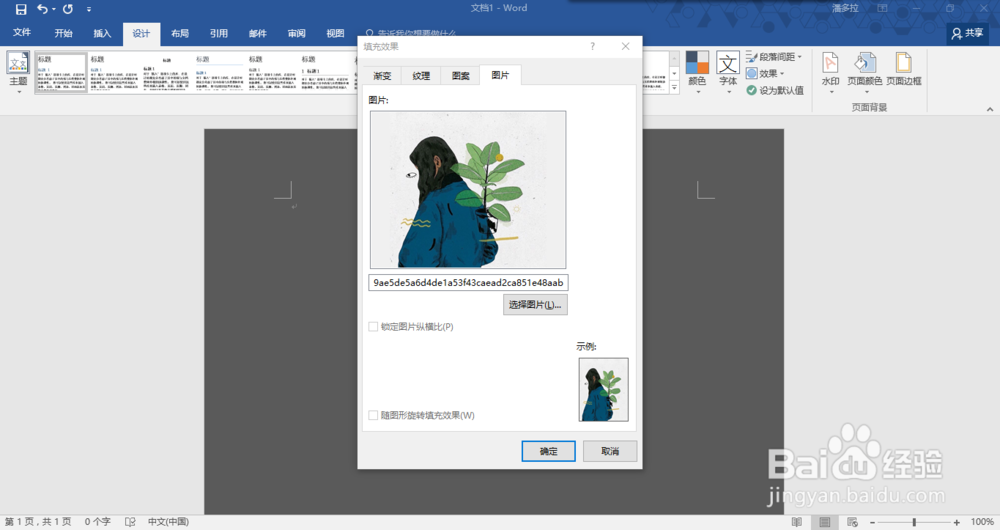
Task: Switch to the 引用 ribbon tab
Action: (x=219, y=33)
